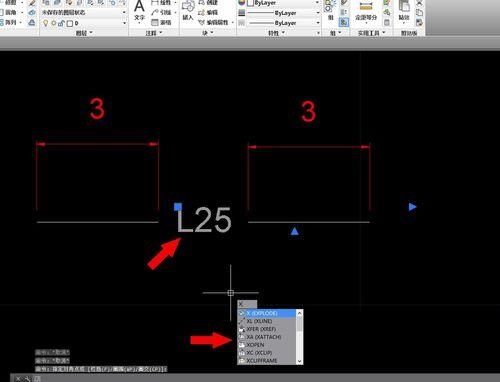This screenshot has height=382, width=500.
Task: Toggle layer lock padlock icon
Action: click(61, 23)
